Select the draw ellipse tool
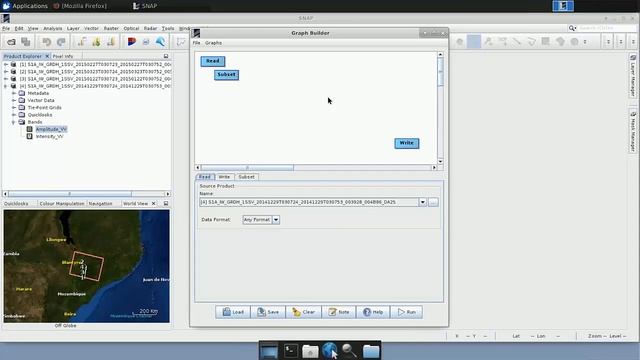The width and height of the screenshot is (640, 360). click(574, 42)
